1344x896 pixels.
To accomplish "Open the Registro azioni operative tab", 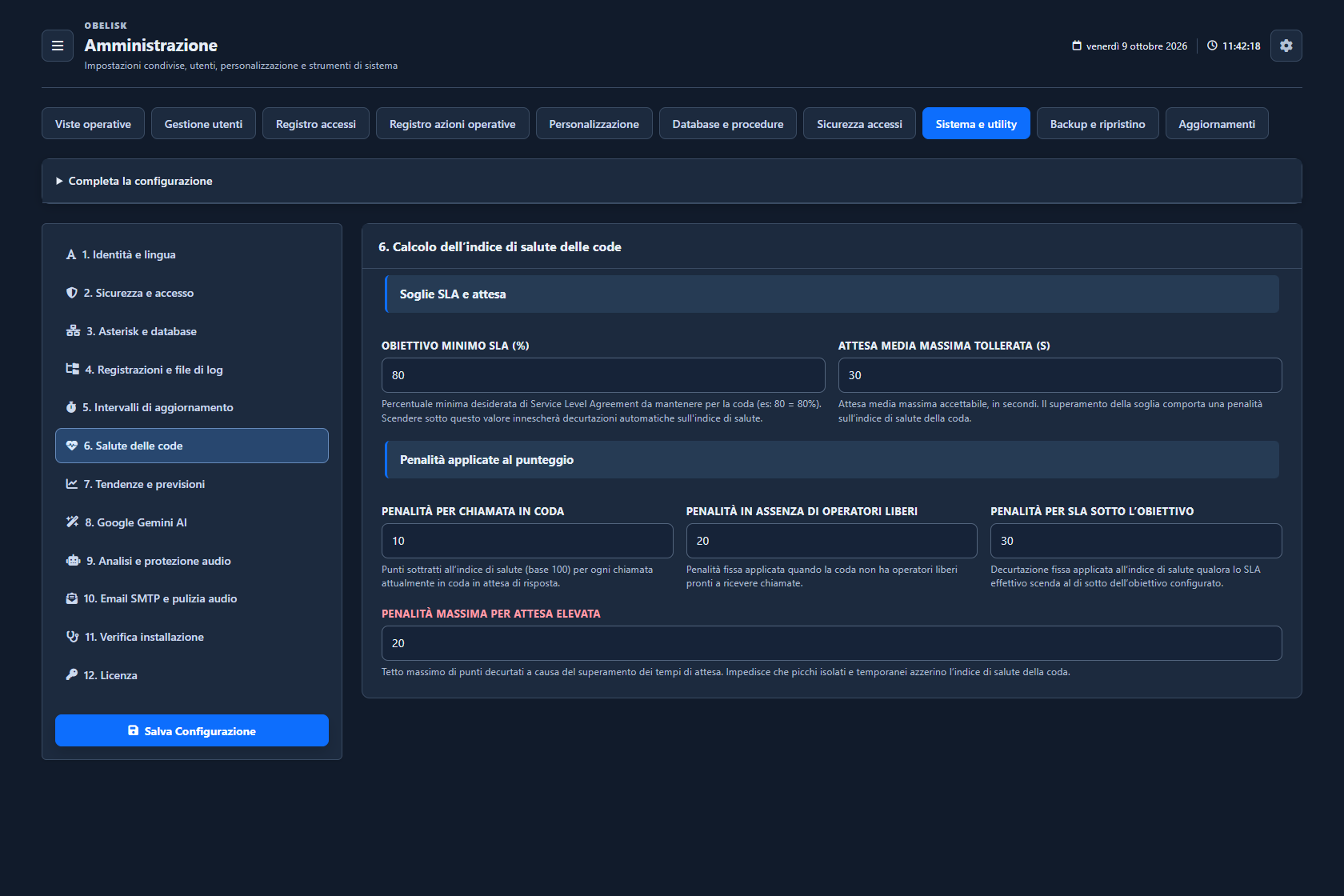I will [x=453, y=123].
